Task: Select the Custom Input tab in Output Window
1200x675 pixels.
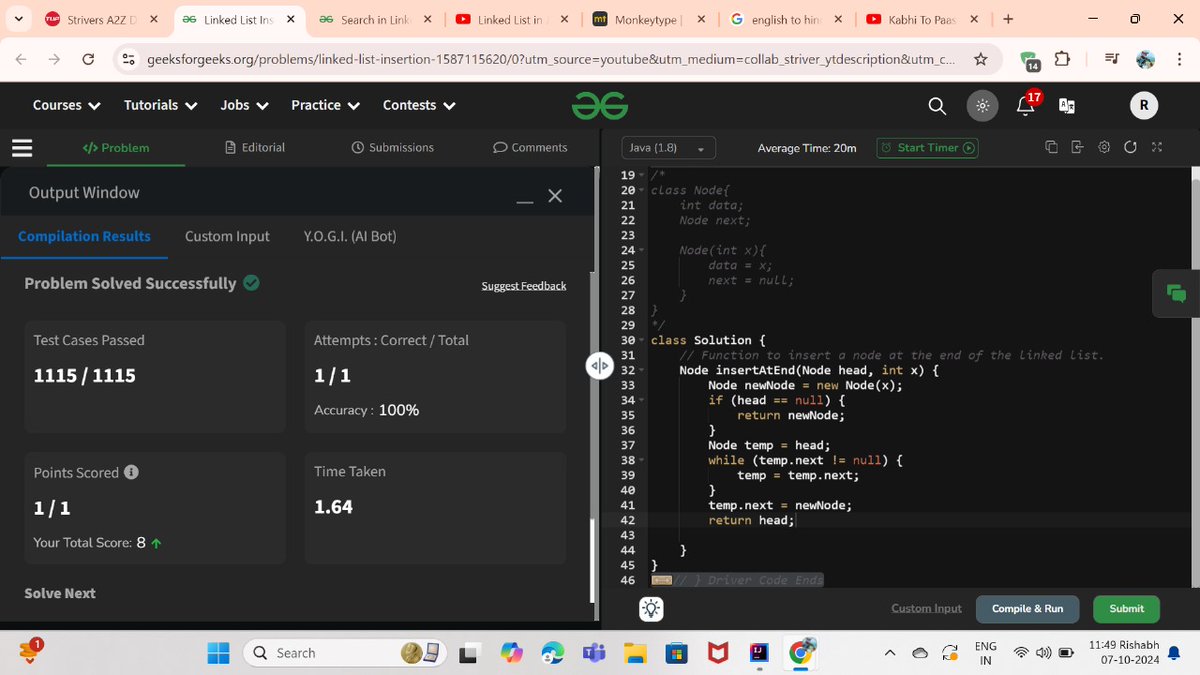Action: pyautogui.click(x=227, y=237)
